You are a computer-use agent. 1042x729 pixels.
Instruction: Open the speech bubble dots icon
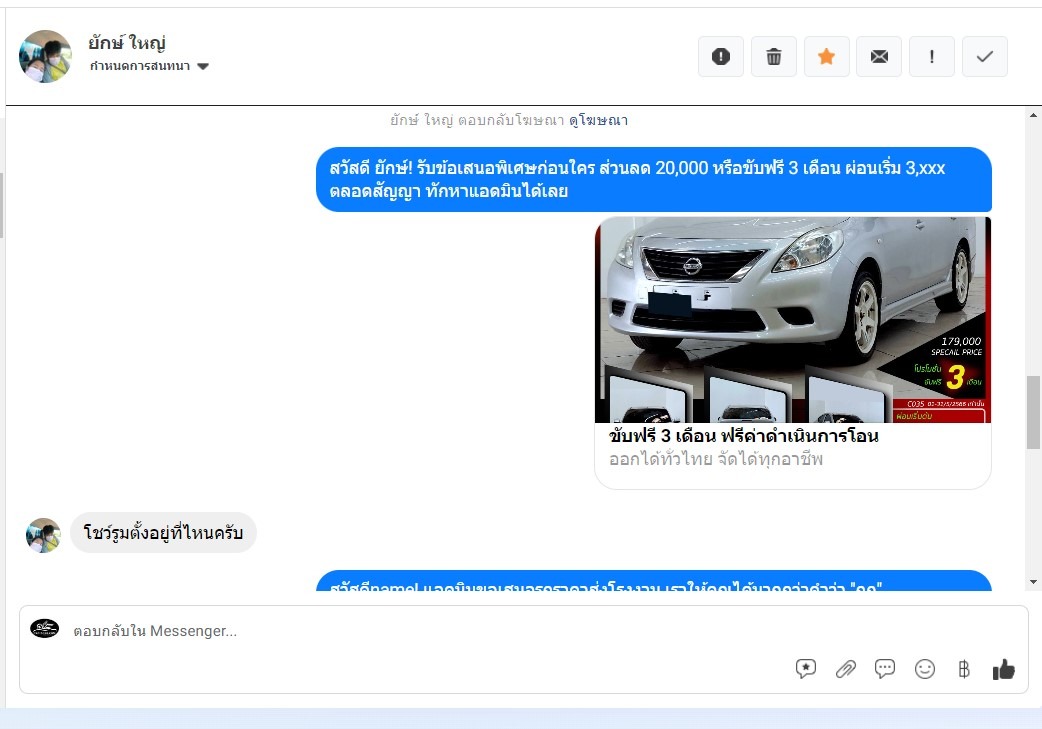(885, 669)
